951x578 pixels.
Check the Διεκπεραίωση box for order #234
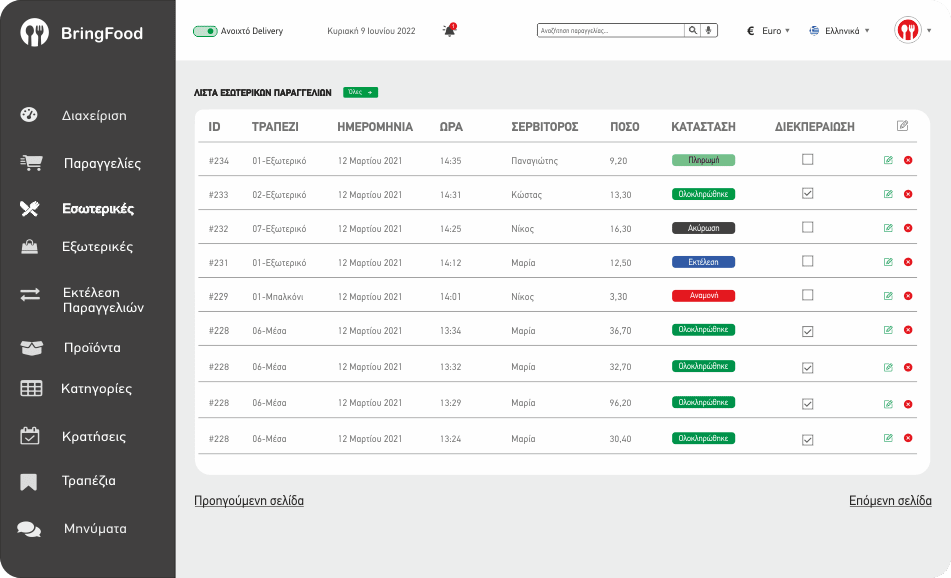pyautogui.click(x=808, y=159)
